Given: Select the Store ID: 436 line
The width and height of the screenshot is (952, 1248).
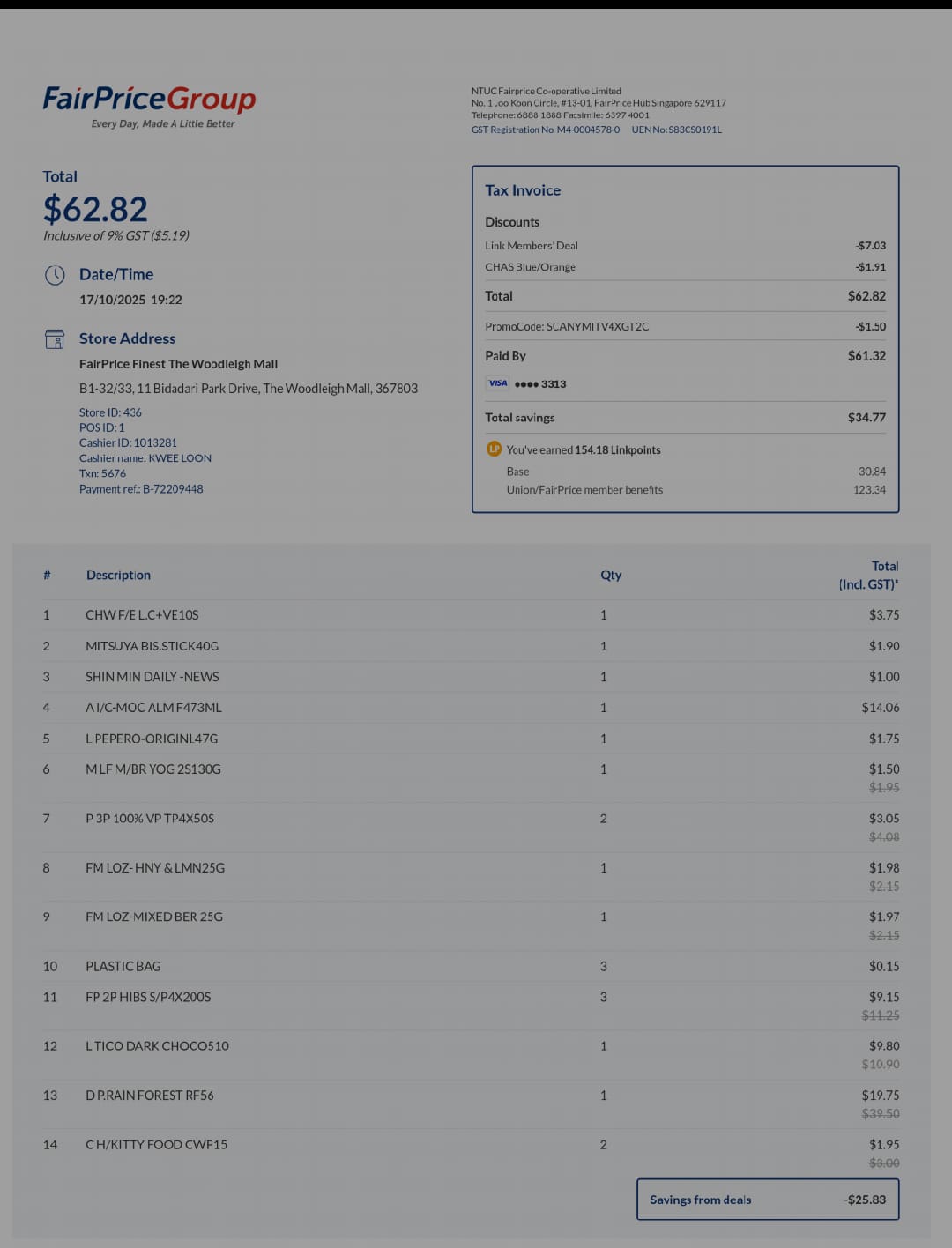Looking at the screenshot, I should 110,412.
